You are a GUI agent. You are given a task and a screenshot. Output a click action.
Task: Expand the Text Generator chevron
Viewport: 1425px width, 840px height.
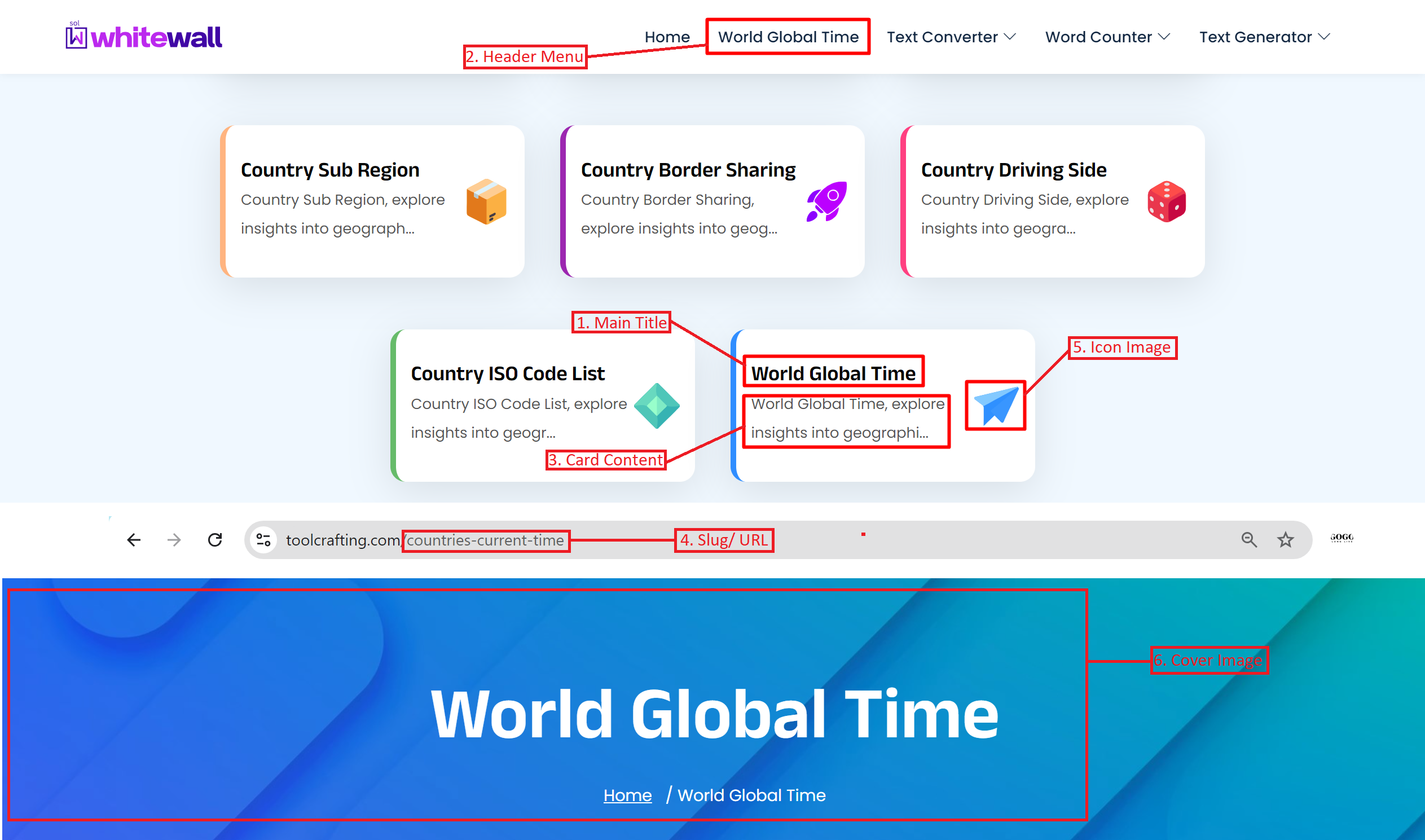point(1323,37)
